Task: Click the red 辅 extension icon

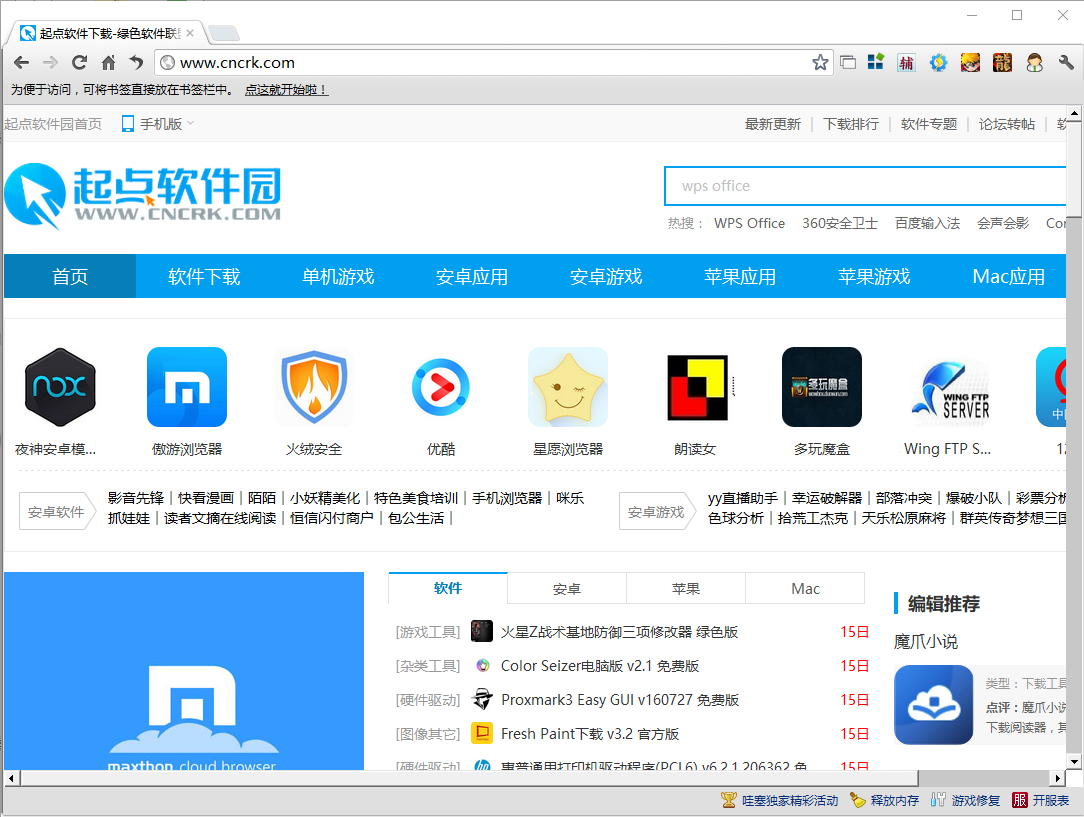Action: 906,63
